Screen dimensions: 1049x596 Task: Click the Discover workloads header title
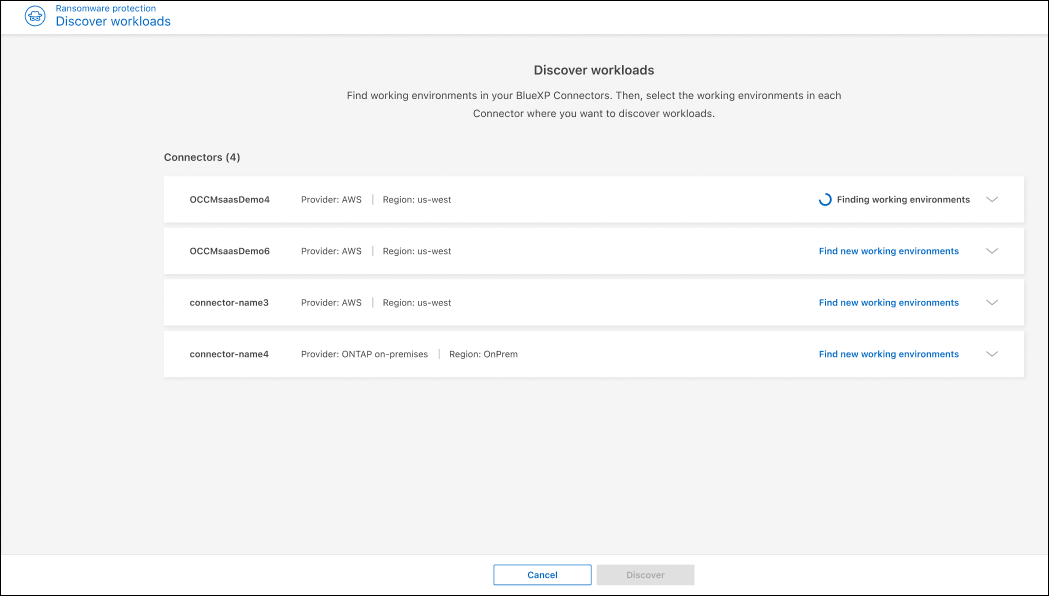[113, 22]
